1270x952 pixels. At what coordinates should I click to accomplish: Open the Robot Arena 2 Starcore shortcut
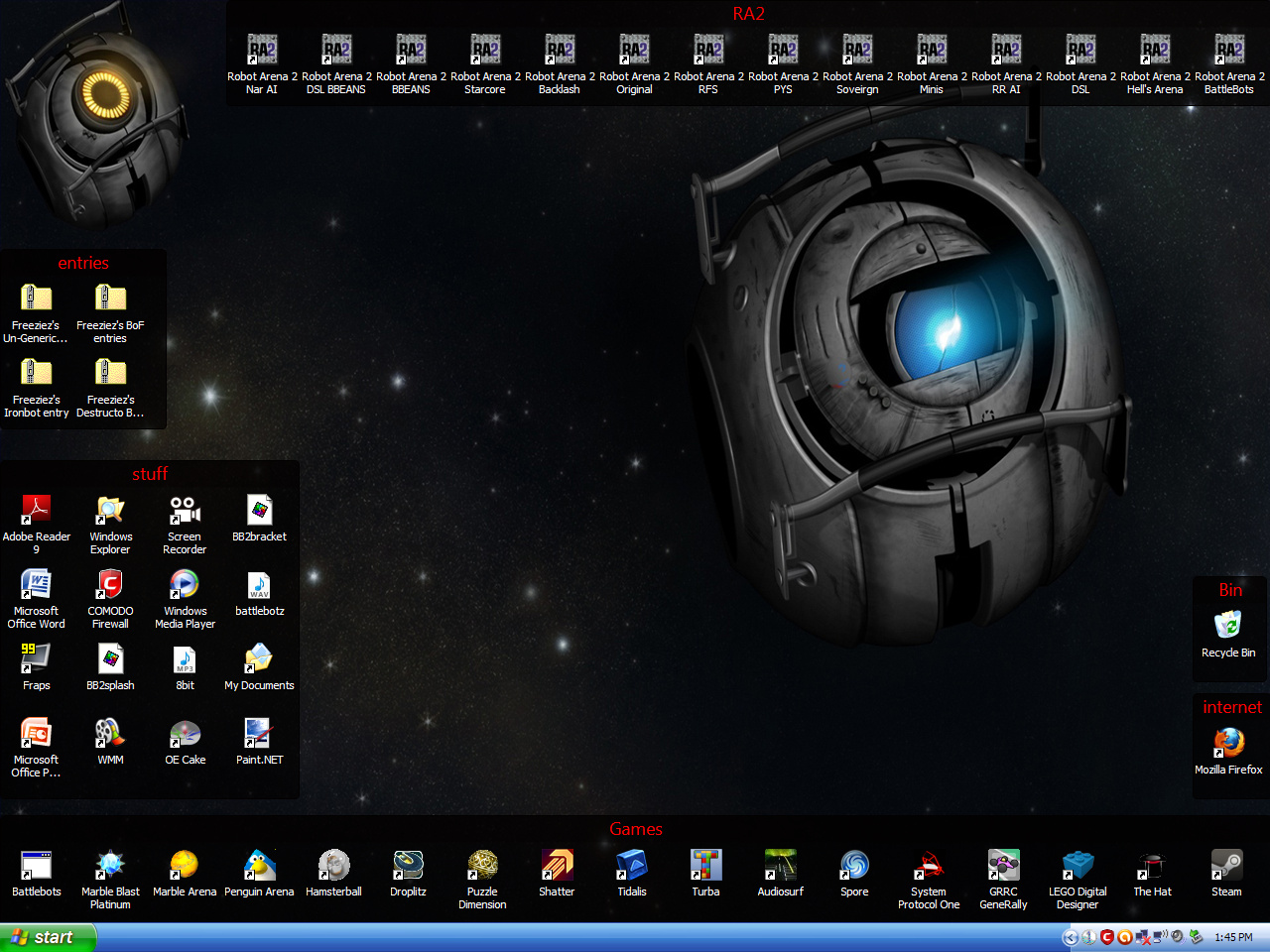[x=485, y=52]
